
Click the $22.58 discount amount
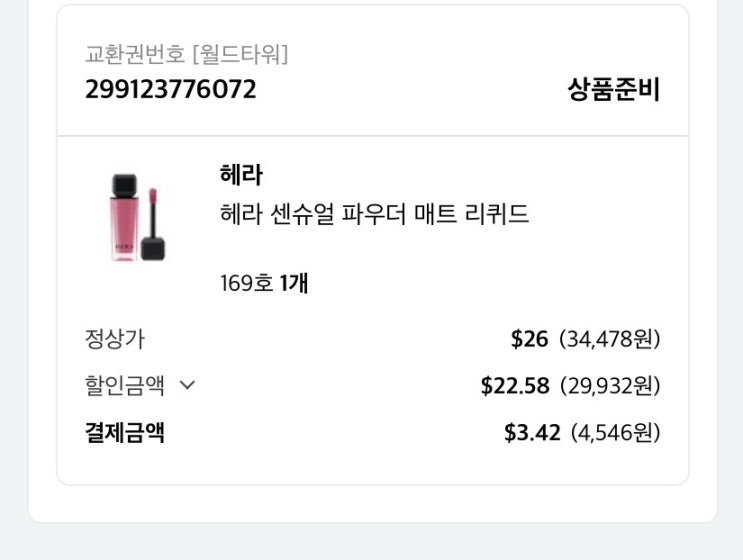point(514,386)
